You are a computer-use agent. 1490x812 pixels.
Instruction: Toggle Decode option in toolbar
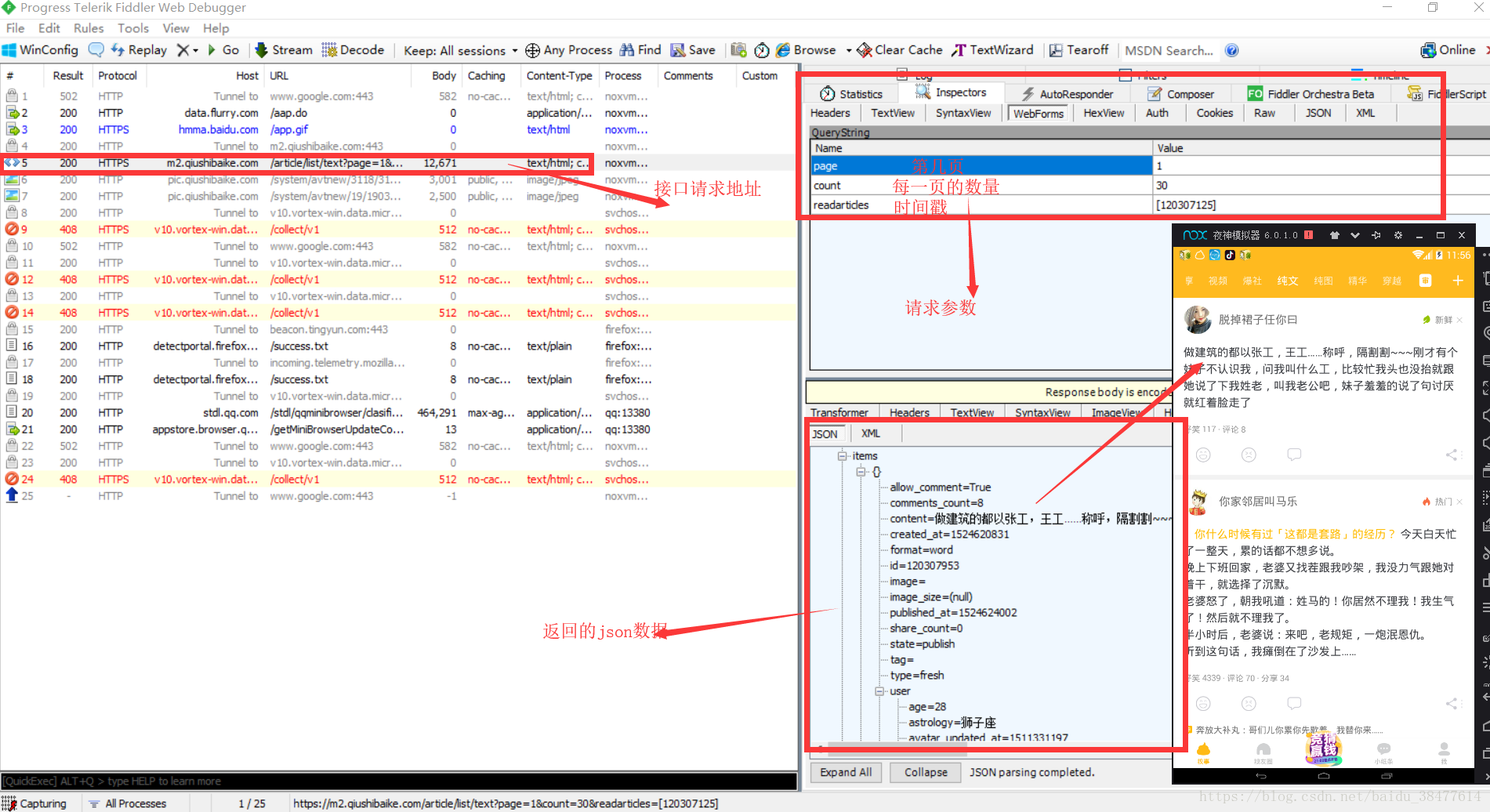[x=353, y=50]
